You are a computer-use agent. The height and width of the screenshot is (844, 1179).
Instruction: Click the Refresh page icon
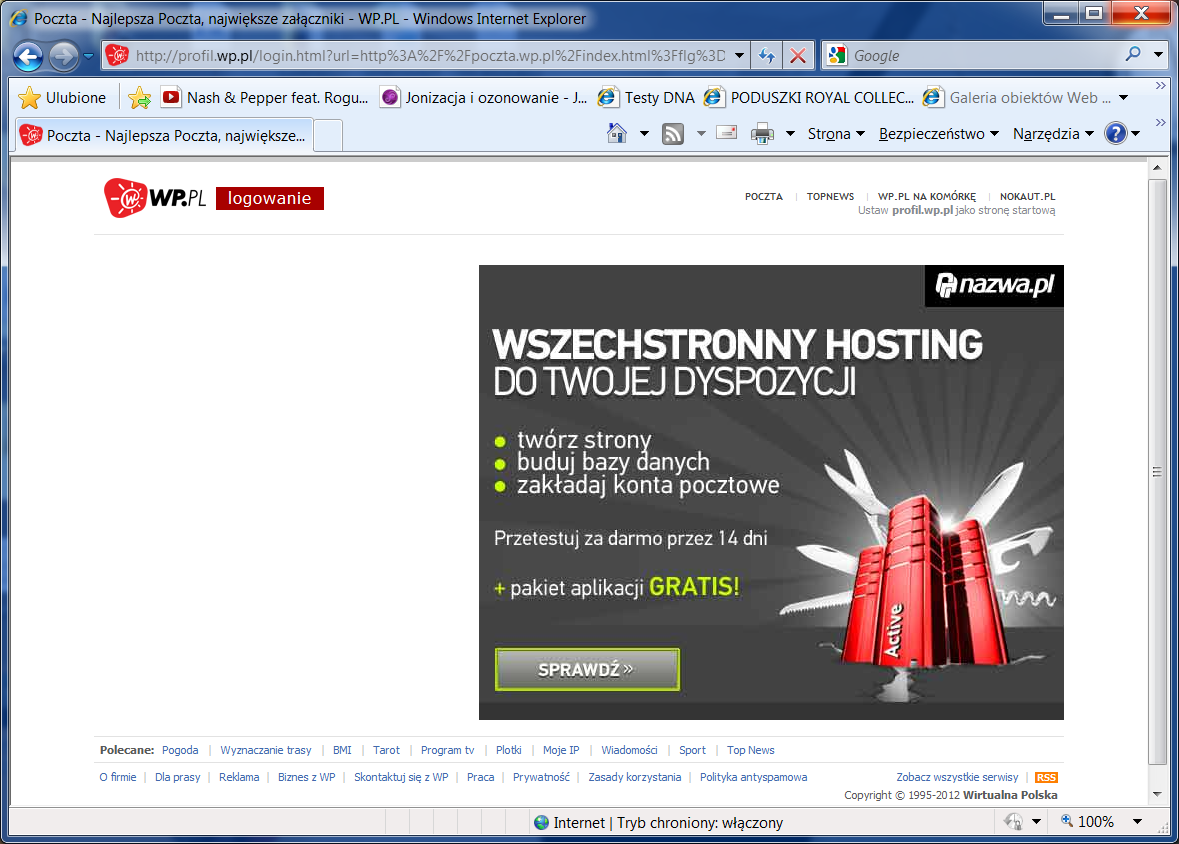point(766,56)
